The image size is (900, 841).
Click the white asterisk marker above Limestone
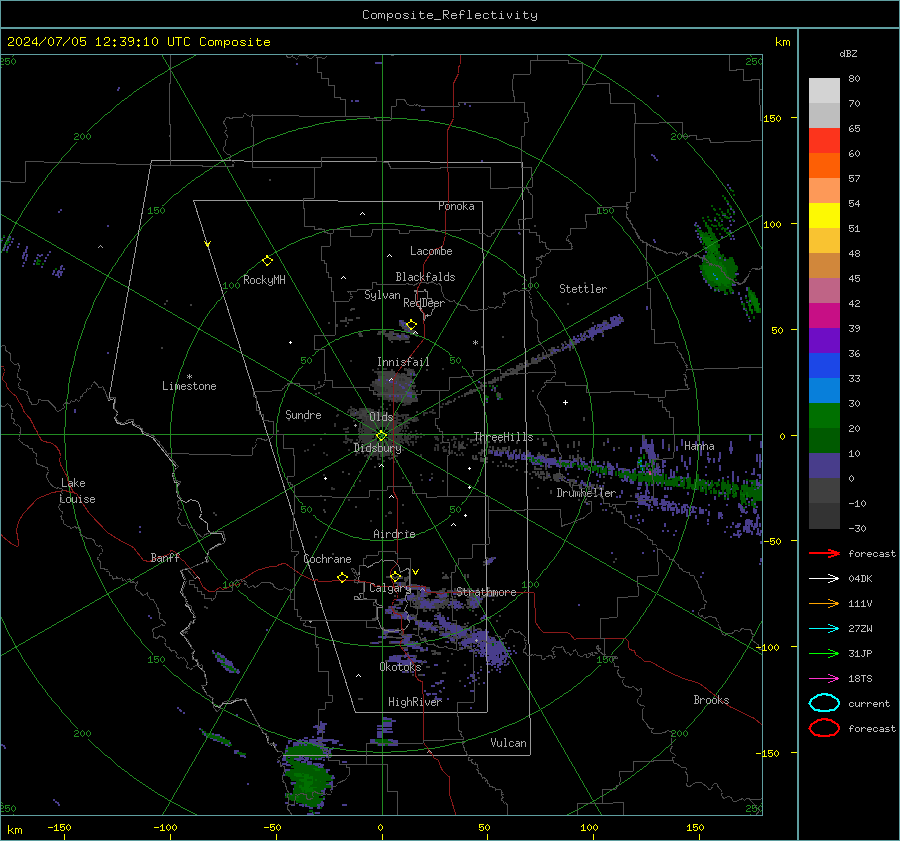pos(189,377)
